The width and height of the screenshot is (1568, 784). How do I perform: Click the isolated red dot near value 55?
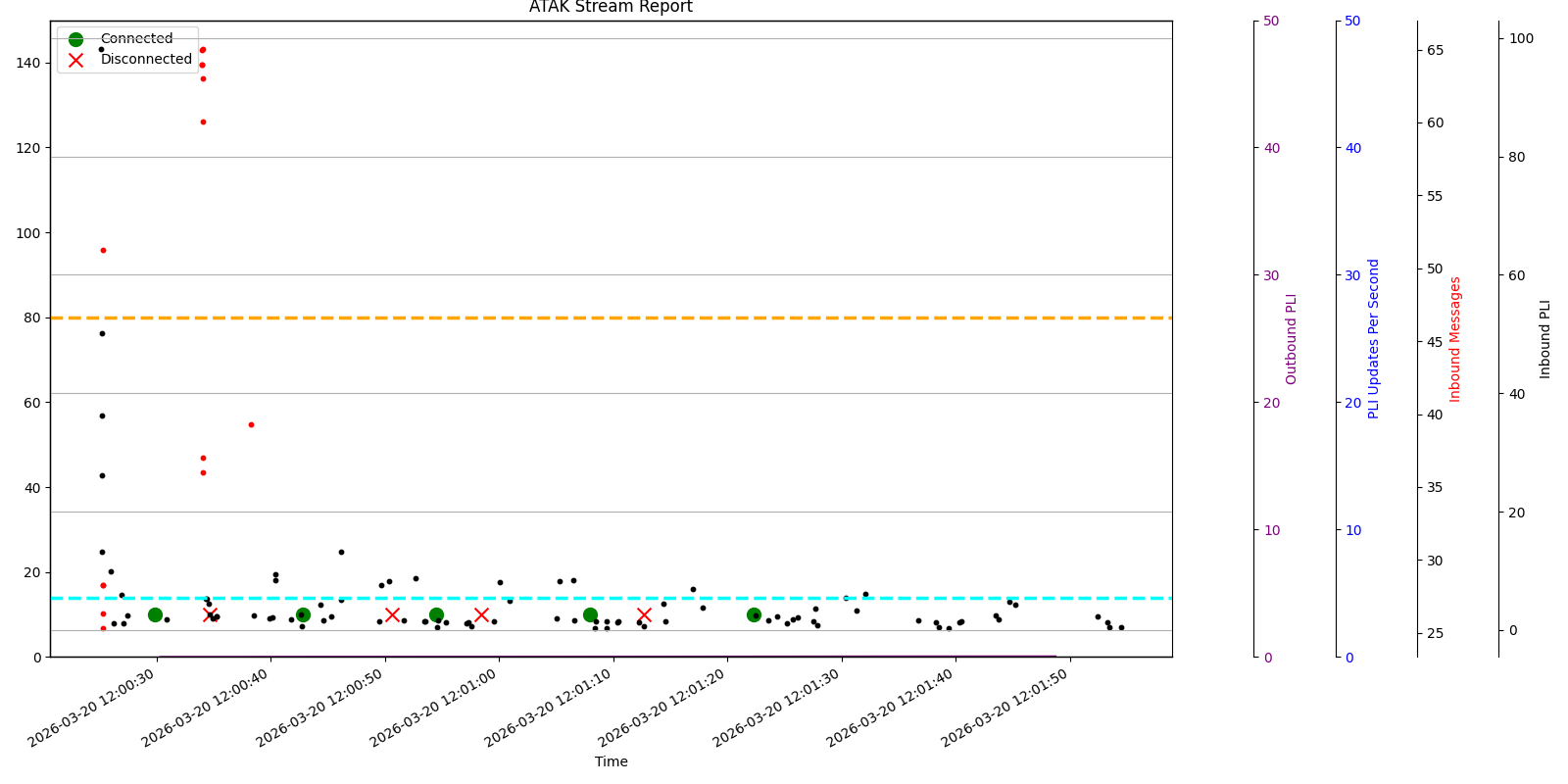pyautogui.click(x=251, y=424)
